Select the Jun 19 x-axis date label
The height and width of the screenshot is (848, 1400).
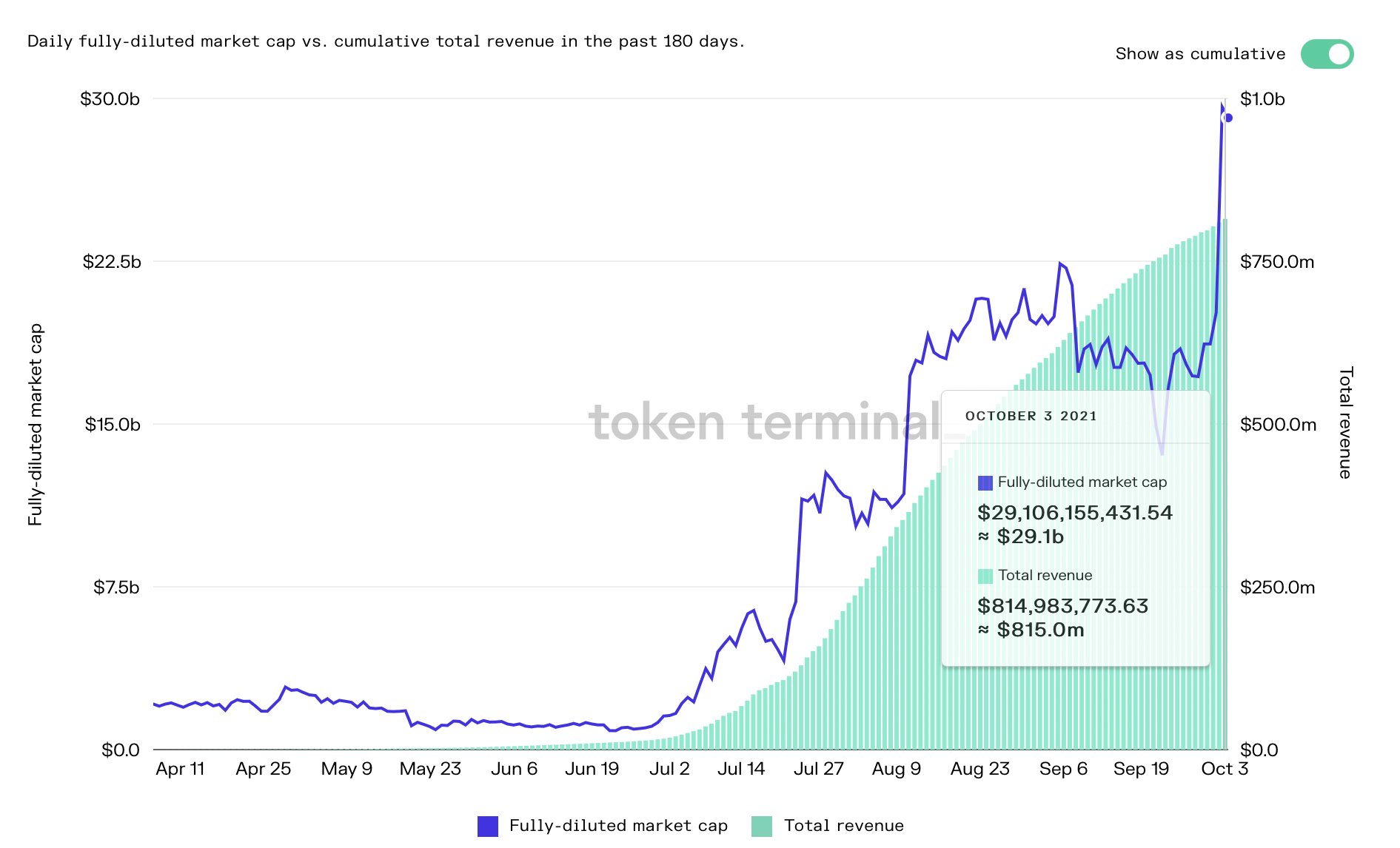[592, 769]
